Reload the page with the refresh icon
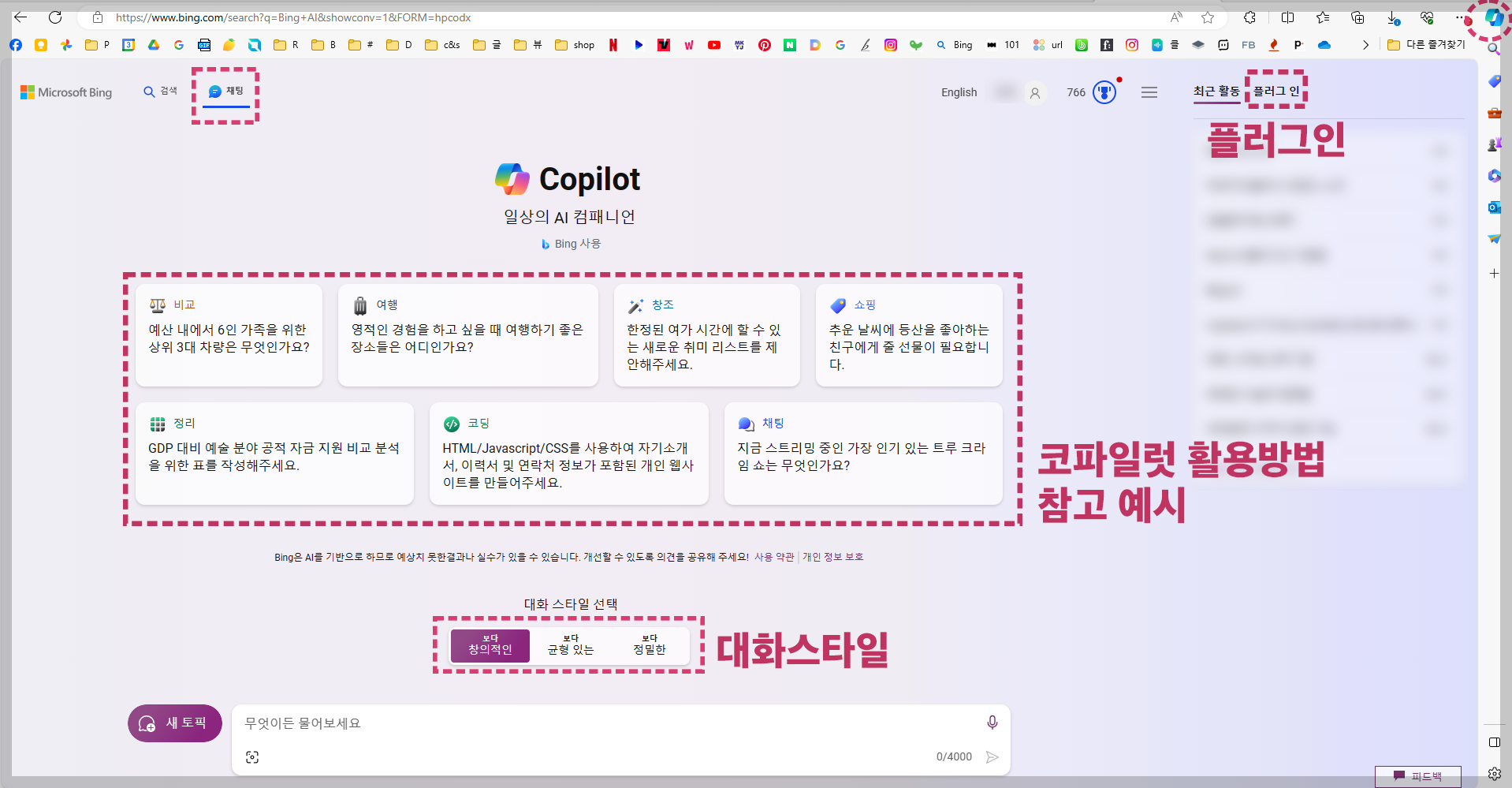Image resolution: width=1512 pixels, height=788 pixels. [55, 17]
